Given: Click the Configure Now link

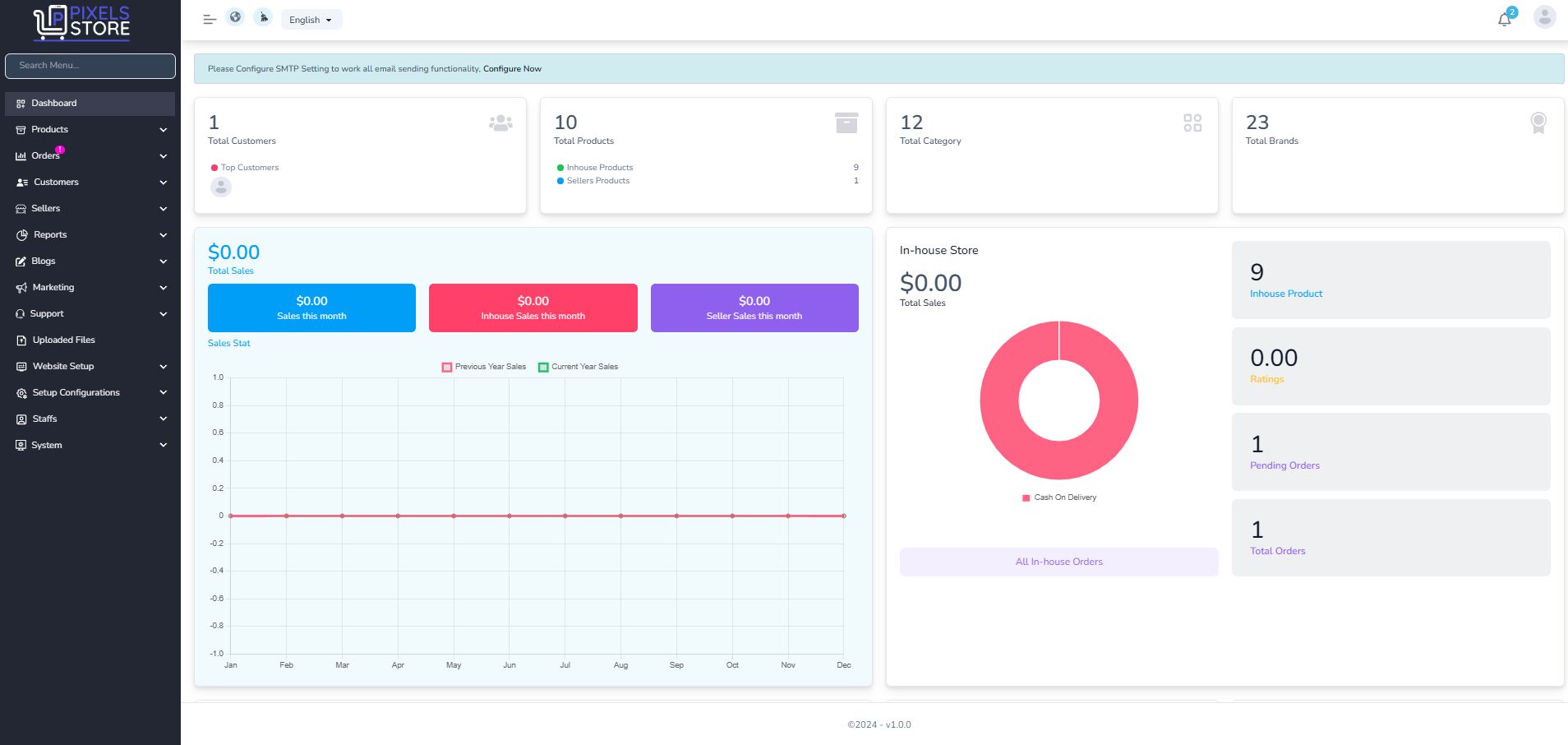Looking at the screenshot, I should click(x=512, y=69).
